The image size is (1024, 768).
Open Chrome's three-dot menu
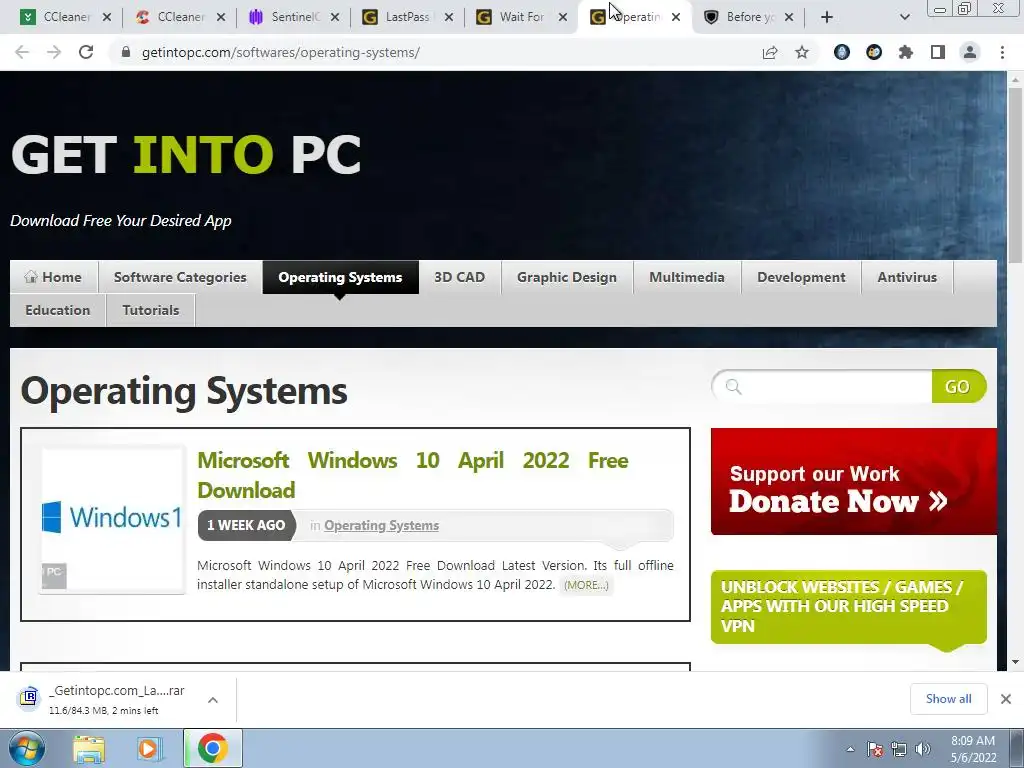click(x=1002, y=52)
